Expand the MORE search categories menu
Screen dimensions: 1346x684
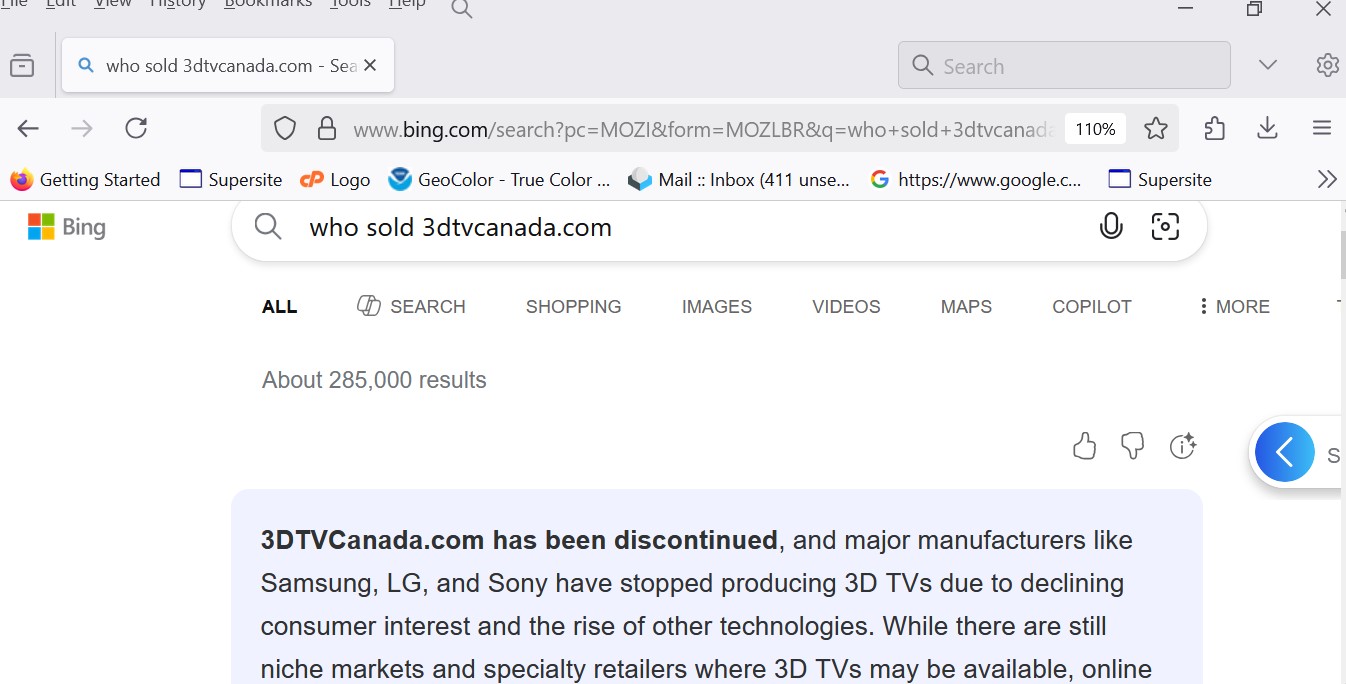coord(1233,307)
